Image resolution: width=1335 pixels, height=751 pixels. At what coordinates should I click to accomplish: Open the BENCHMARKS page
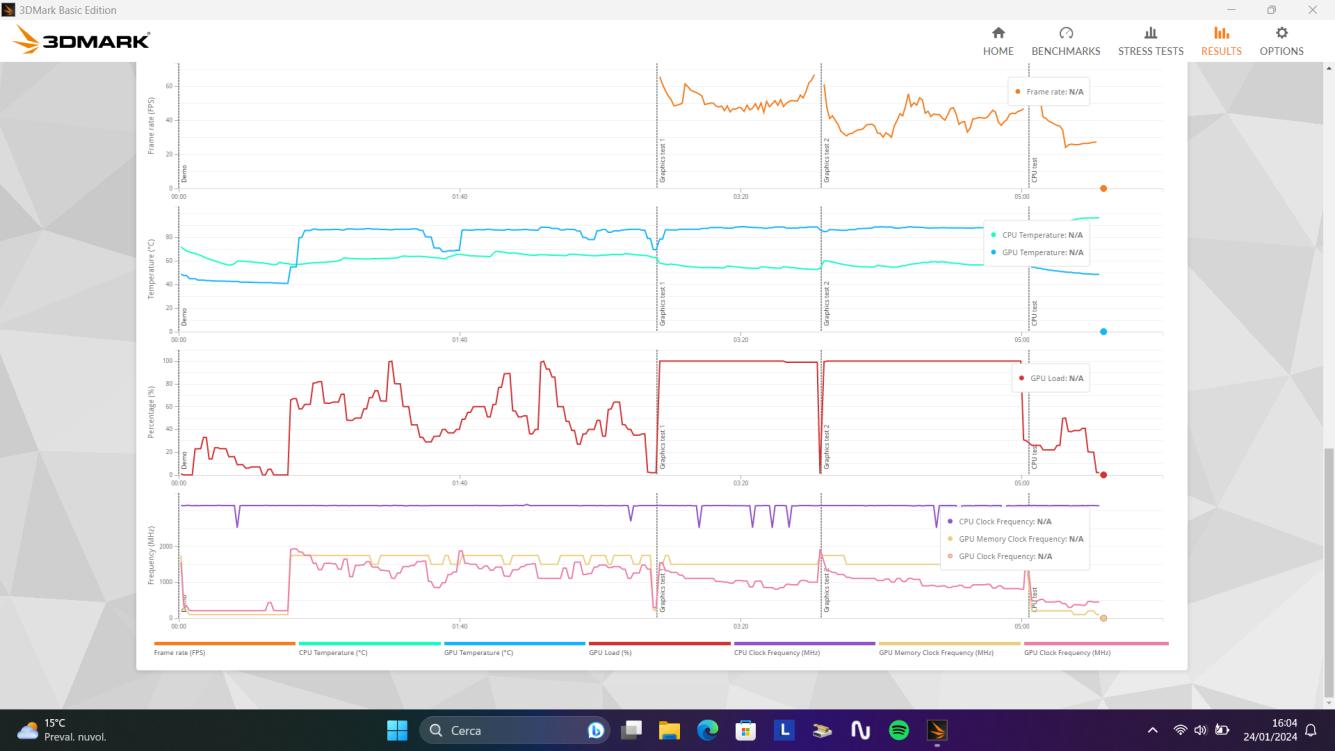pyautogui.click(x=1065, y=41)
